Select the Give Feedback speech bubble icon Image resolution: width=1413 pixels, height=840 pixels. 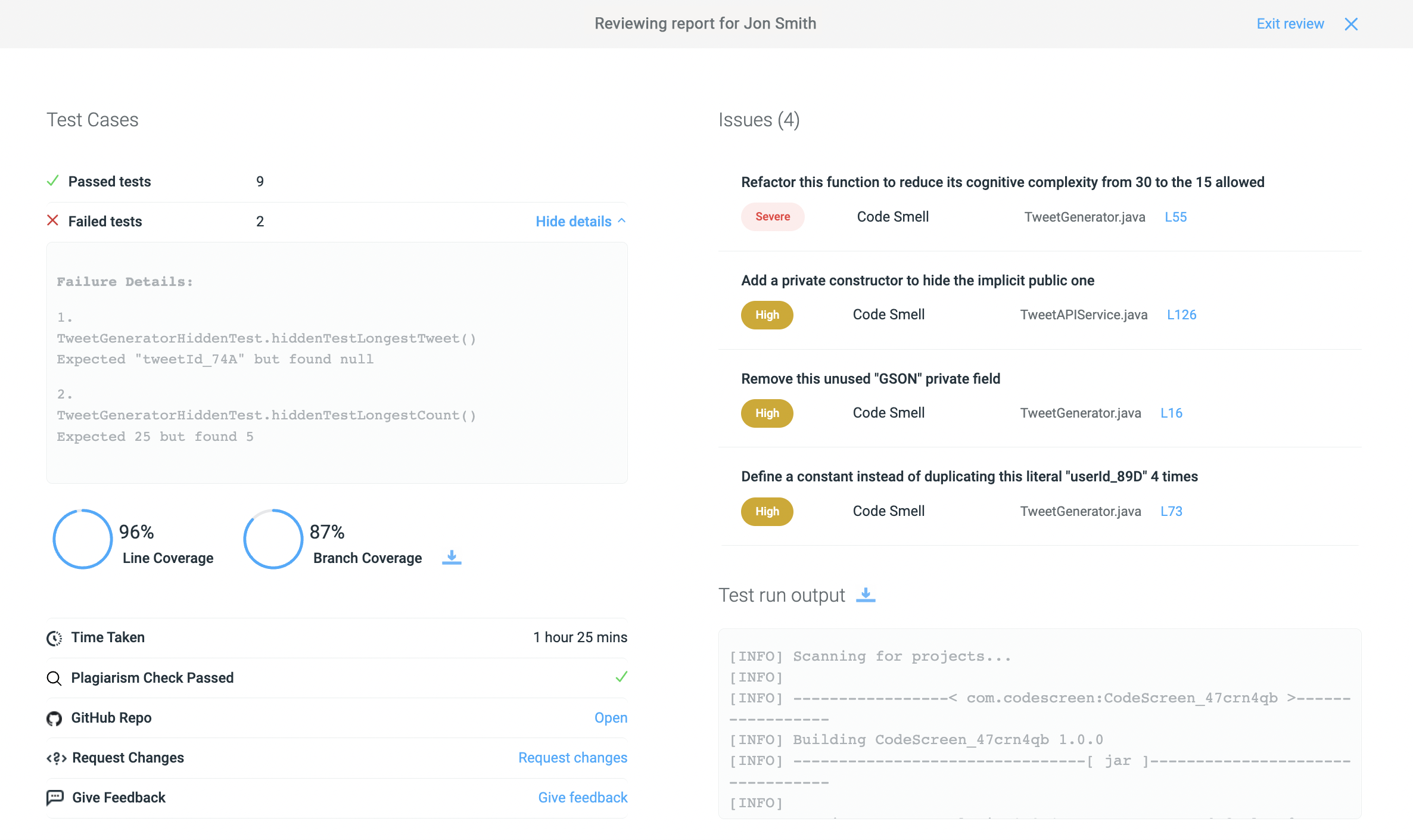point(55,798)
